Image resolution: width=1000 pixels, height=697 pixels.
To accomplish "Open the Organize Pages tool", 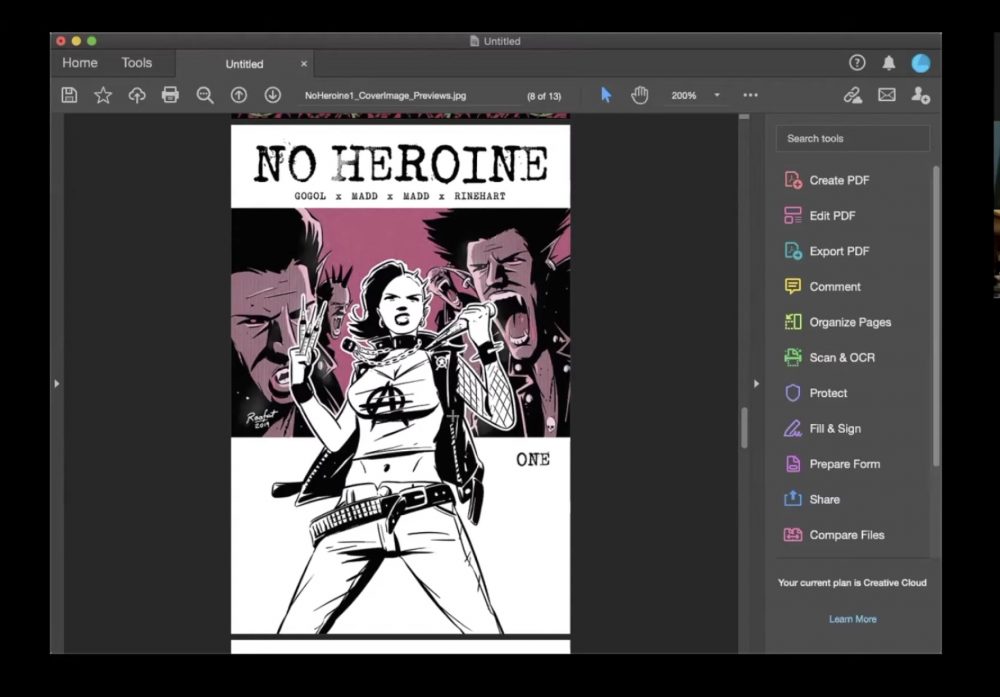I will (x=837, y=322).
